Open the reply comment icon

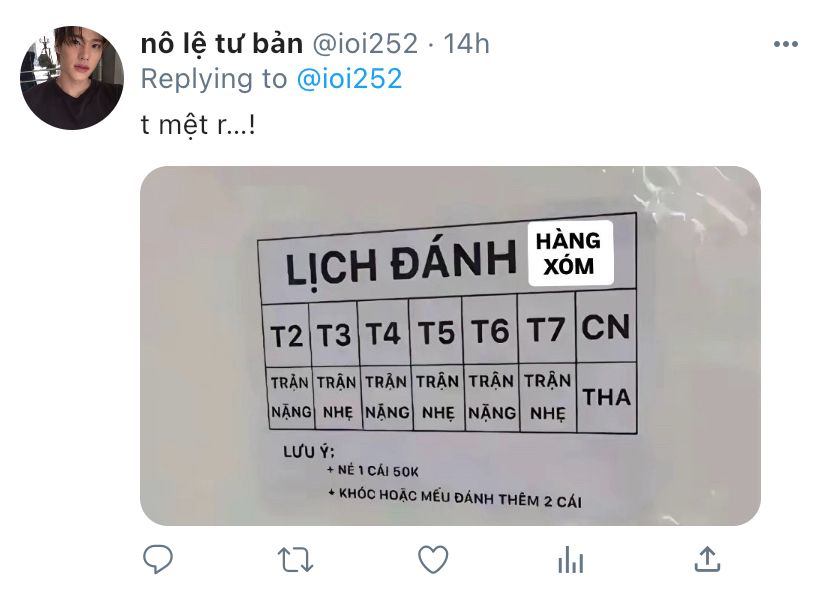158,559
